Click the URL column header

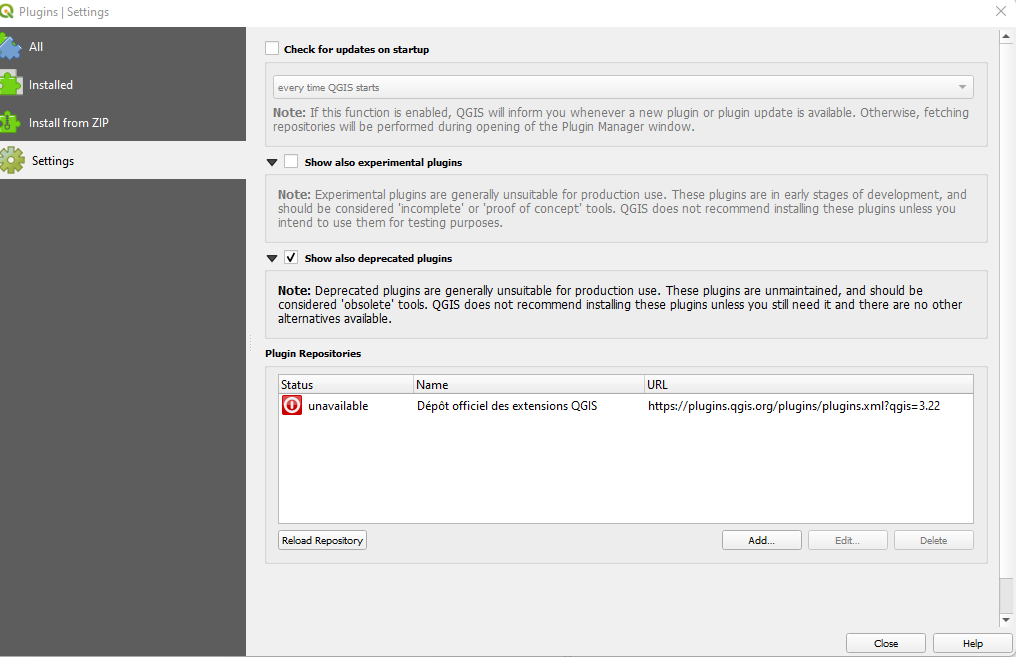809,384
